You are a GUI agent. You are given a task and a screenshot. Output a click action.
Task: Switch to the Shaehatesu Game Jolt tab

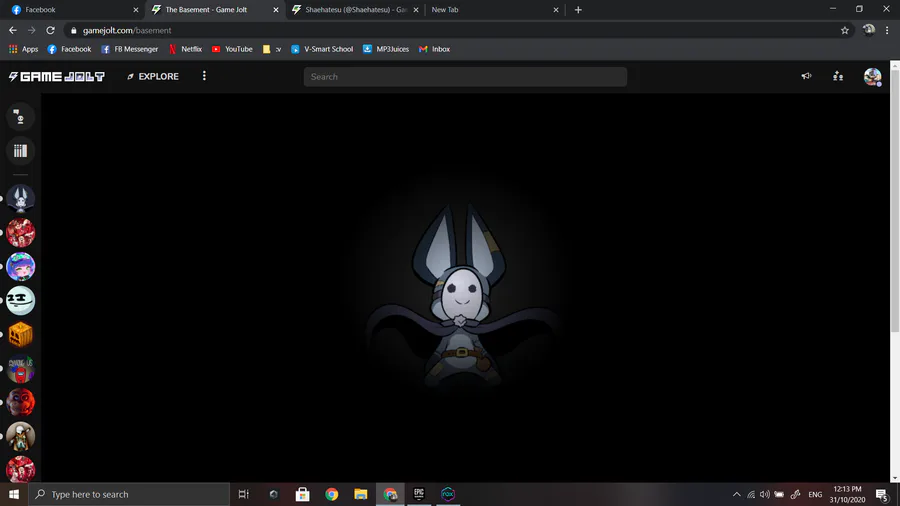[355, 10]
